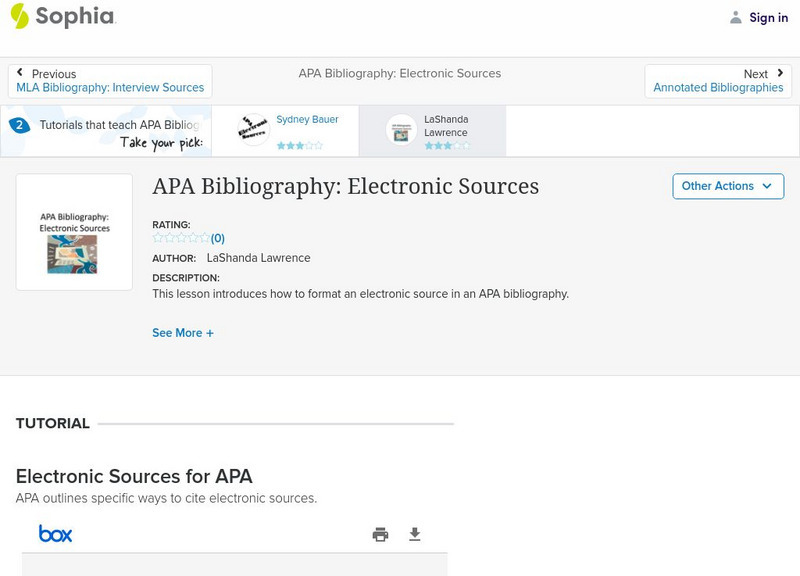Image resolution: width=800 pixels, height=576 pixels.
Task: Click the APA Bibliography tutorial thumbnail
Action: click(x=74, y=232)
